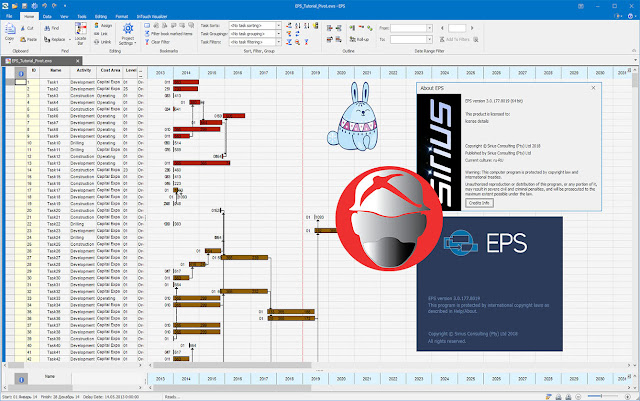Image resolution: width=640 pixels, height=401 pixels.
Task: Switch to the Format ribbon tab
Action: tap(122, 16)
